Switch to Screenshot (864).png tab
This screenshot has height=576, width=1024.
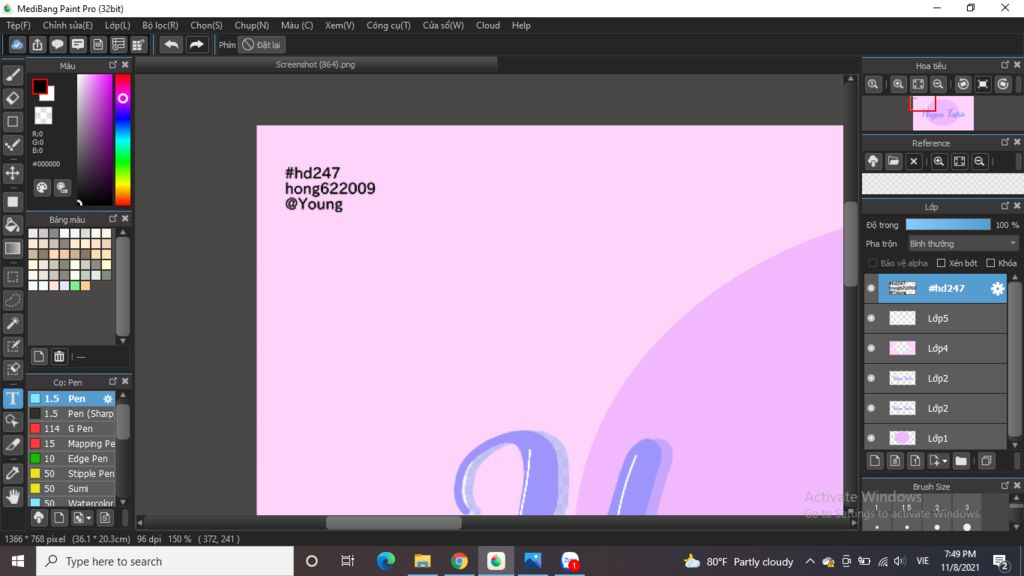click(315, 65)
